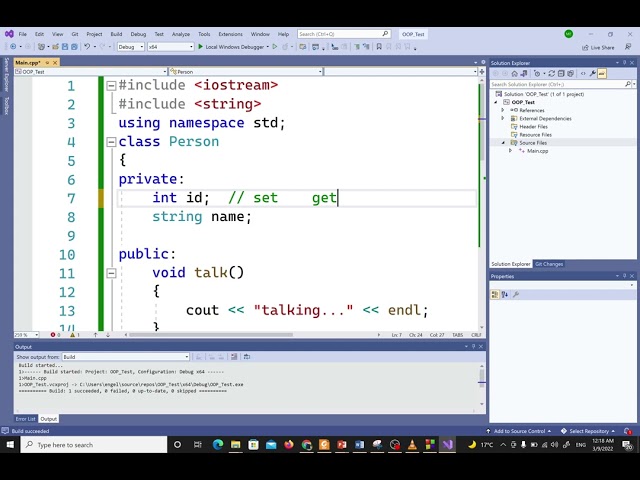
Task: Click View Code angle-brackets icon
Action: click(583, 73)
